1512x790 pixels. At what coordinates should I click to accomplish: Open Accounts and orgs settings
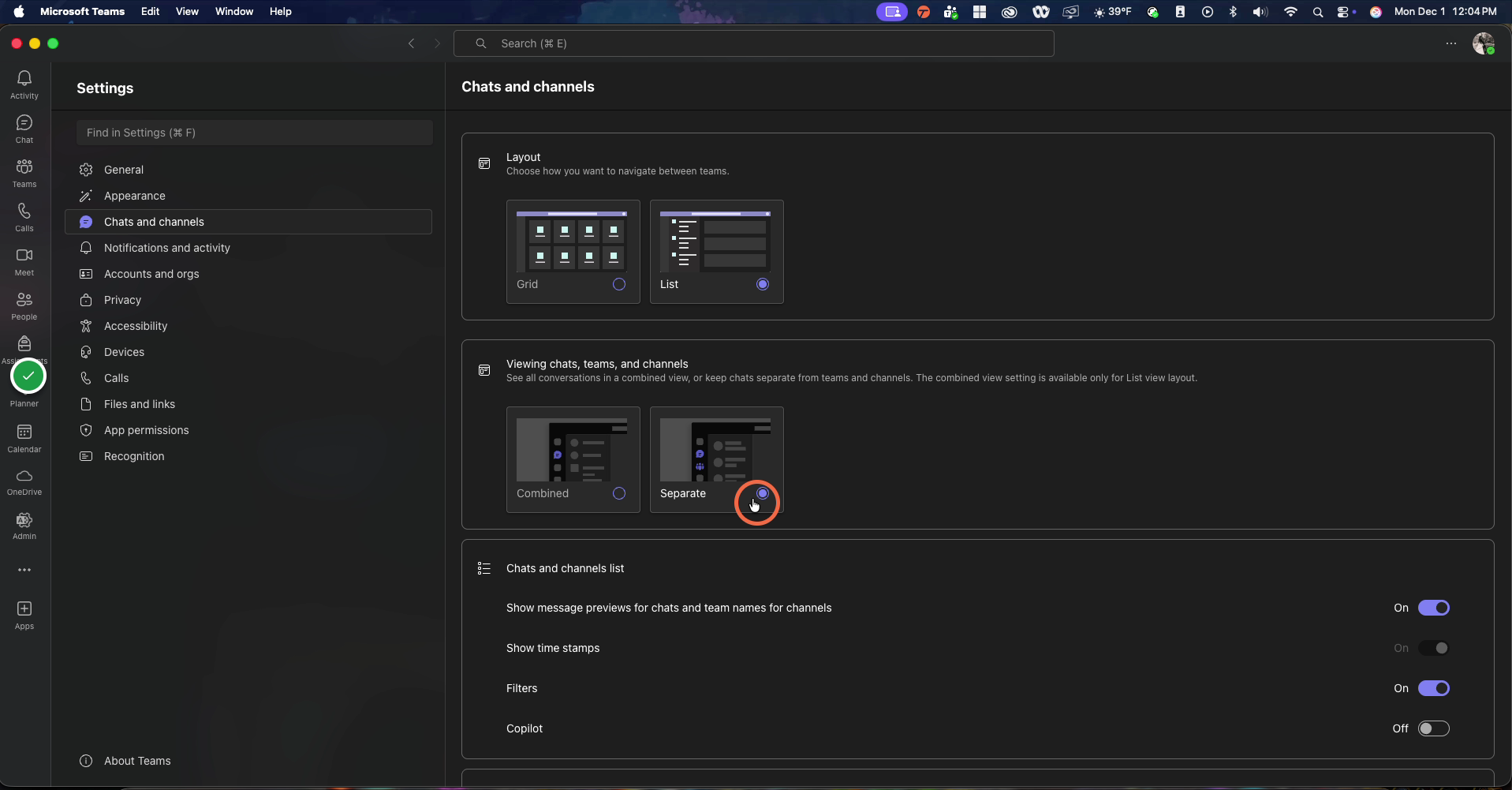(248, 274)
